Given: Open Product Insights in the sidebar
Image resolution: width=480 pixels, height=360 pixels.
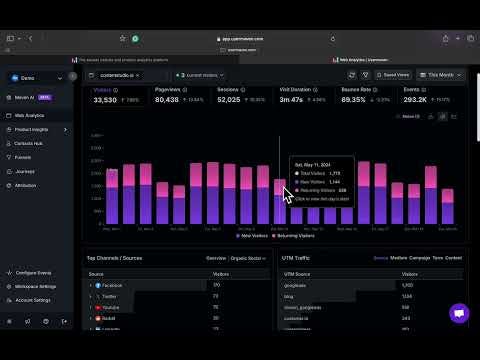Looking at the screenshot, I should (x=31, y=129).
